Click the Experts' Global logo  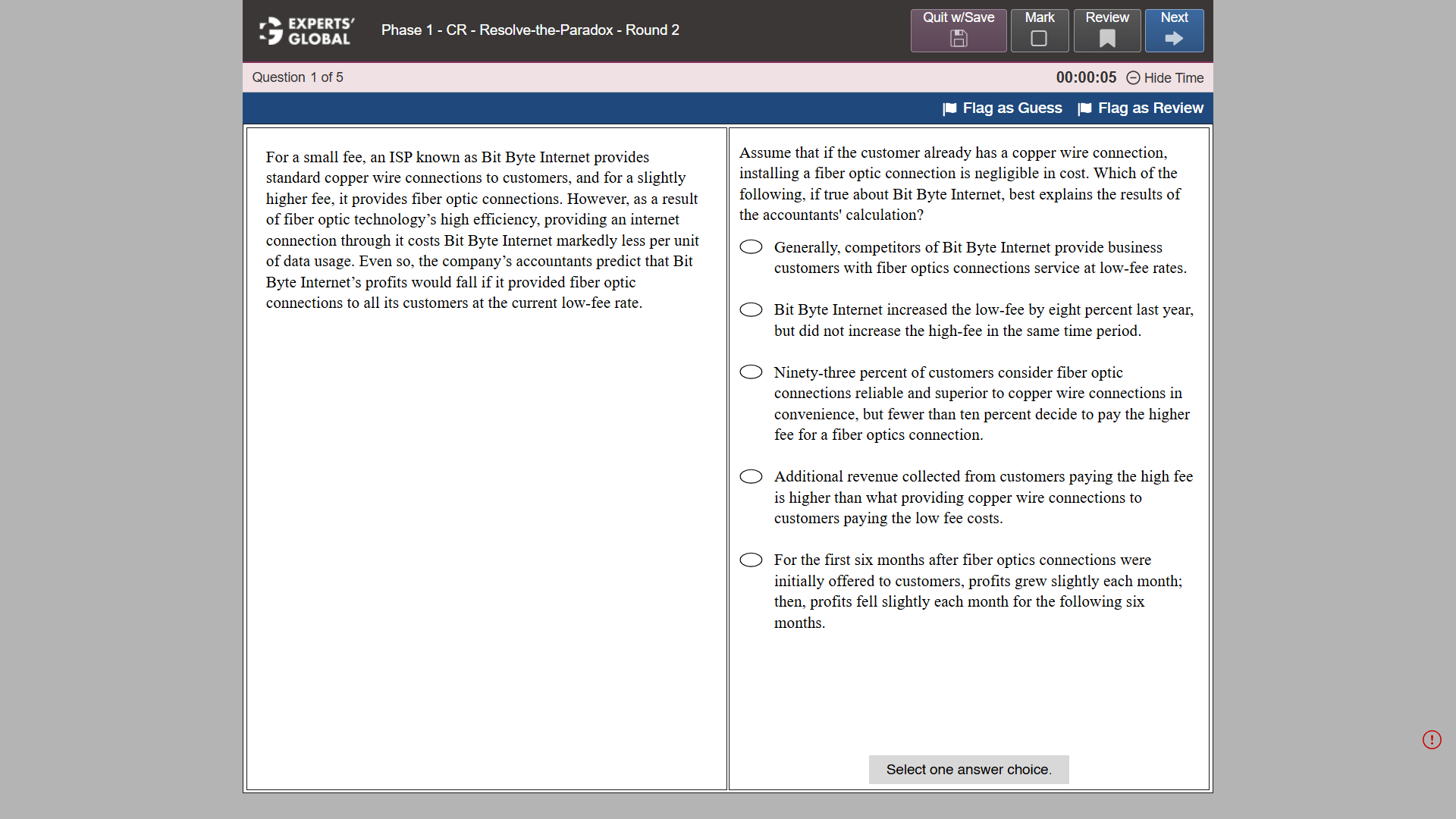[x=306, y=30]
